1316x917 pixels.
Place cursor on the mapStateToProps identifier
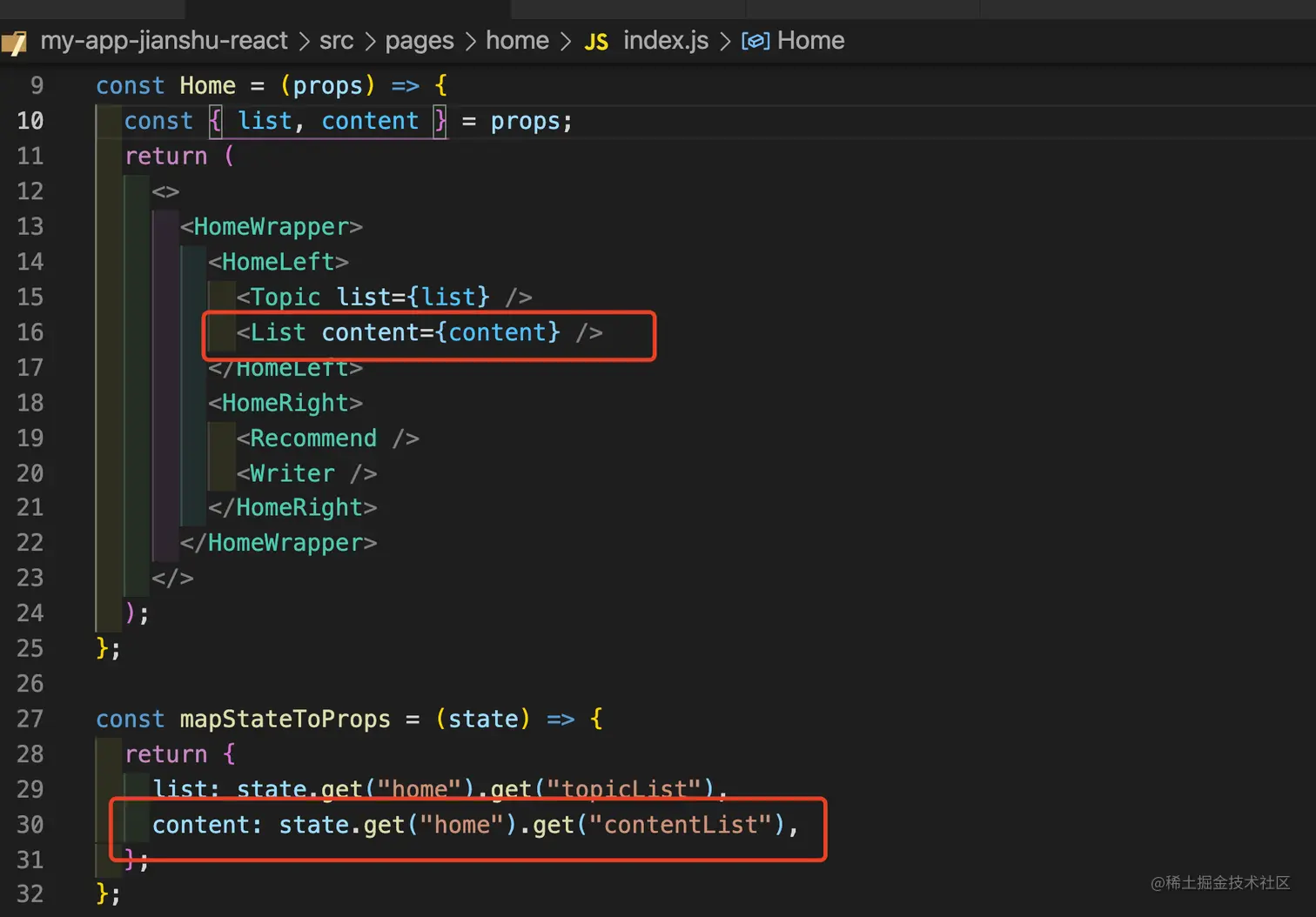click(x=285, y=720)
